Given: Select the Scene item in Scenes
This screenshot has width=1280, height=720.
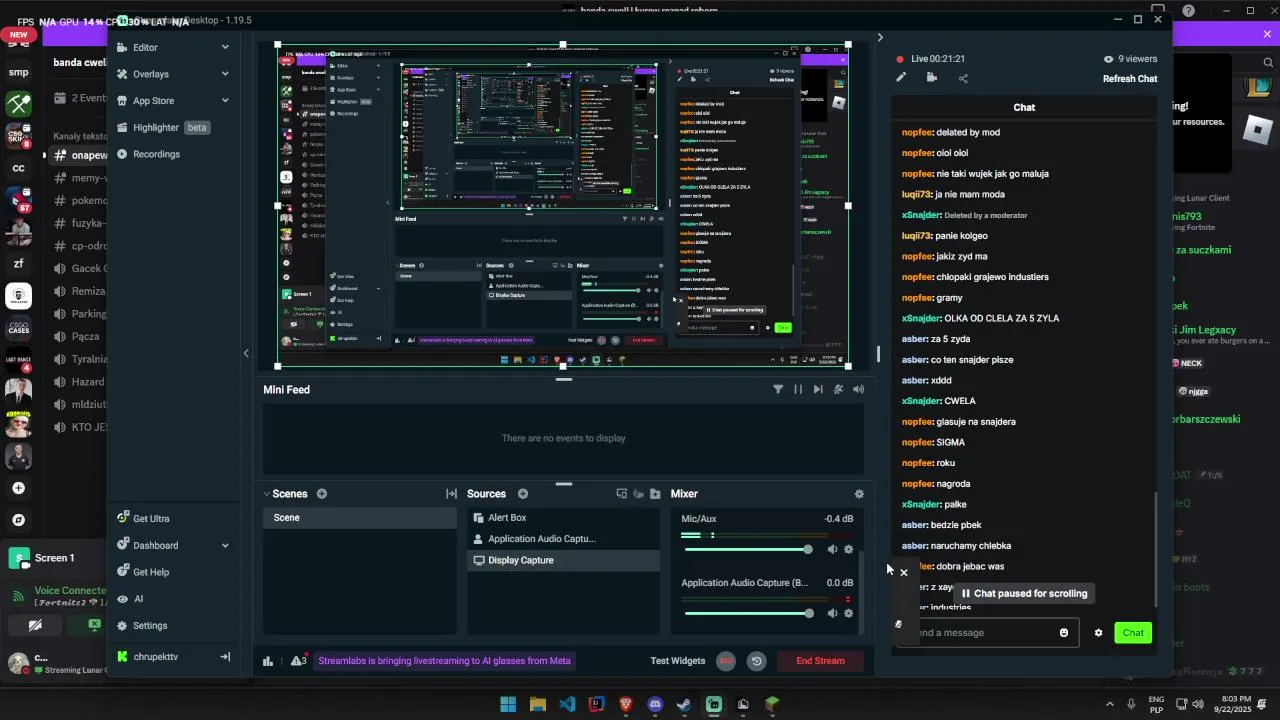Looking at the screenshot, I should 360,518.
